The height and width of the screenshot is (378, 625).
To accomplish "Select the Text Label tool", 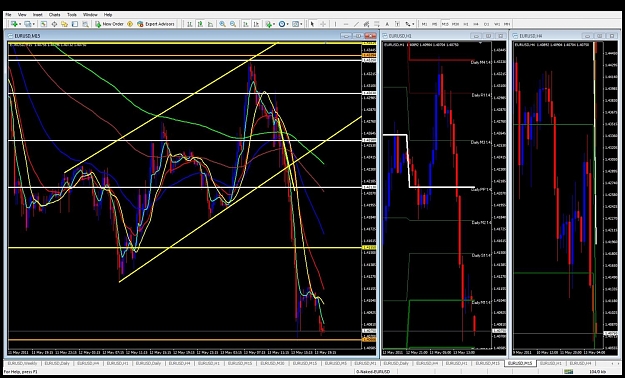I will [x=397, y=24].
